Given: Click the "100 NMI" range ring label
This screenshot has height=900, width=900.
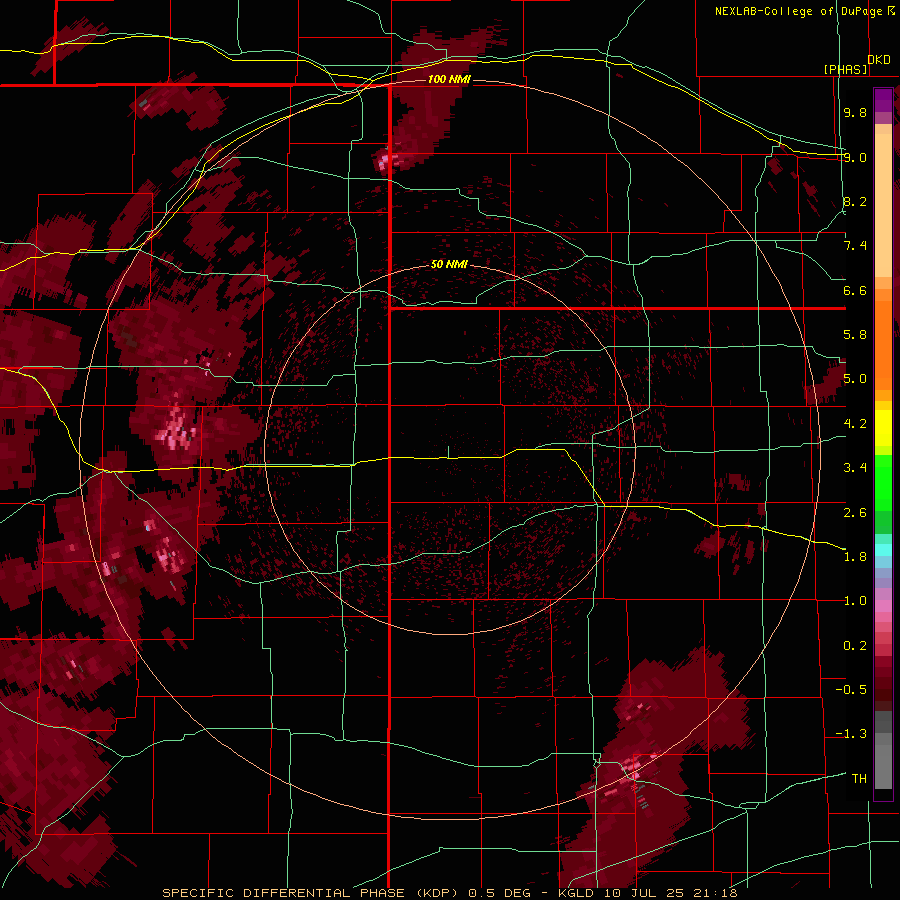Looking at the screenshot, I should click(449, 79).
